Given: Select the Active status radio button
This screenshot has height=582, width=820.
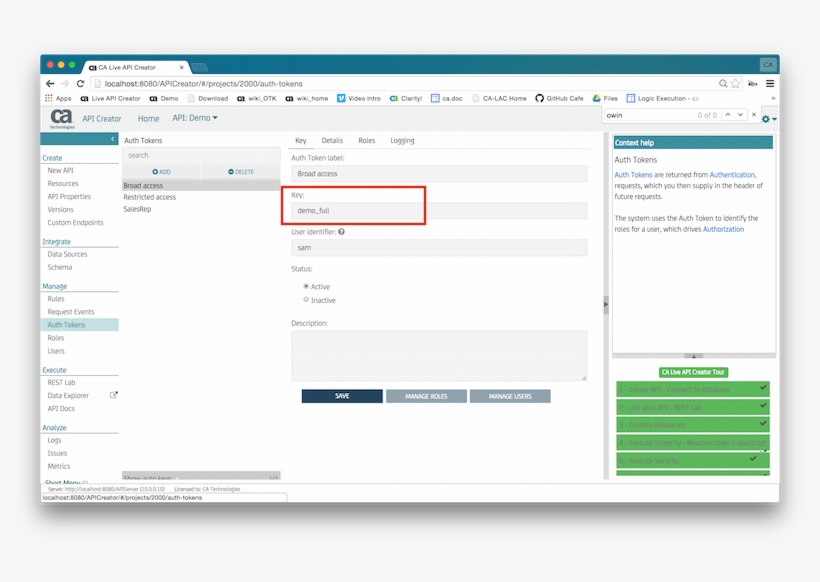Looking at the screenshot, I should point(306,286).
